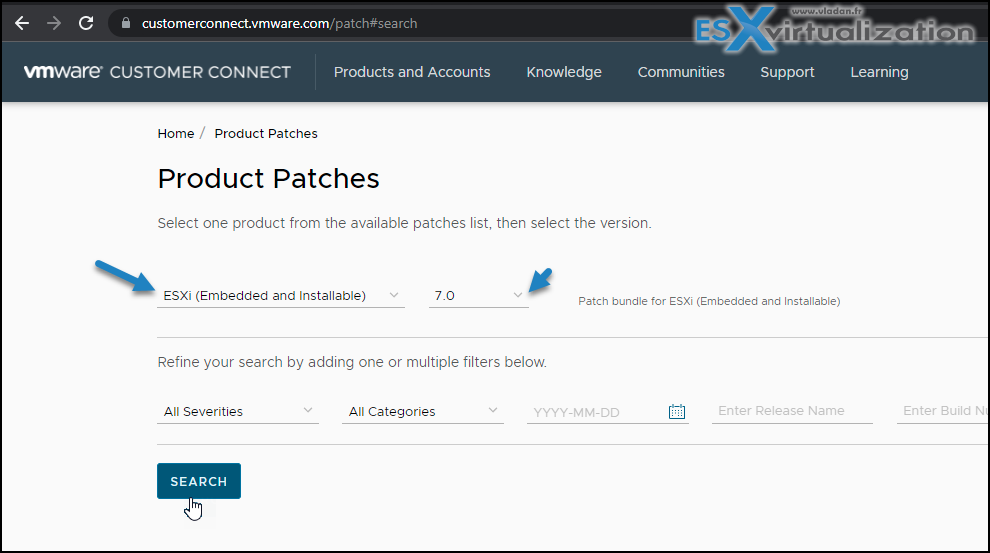Image resolution: width=990 pixels, height=553 pixels.
Task: Open the Knowledge menu
Action: pos(564,72)
